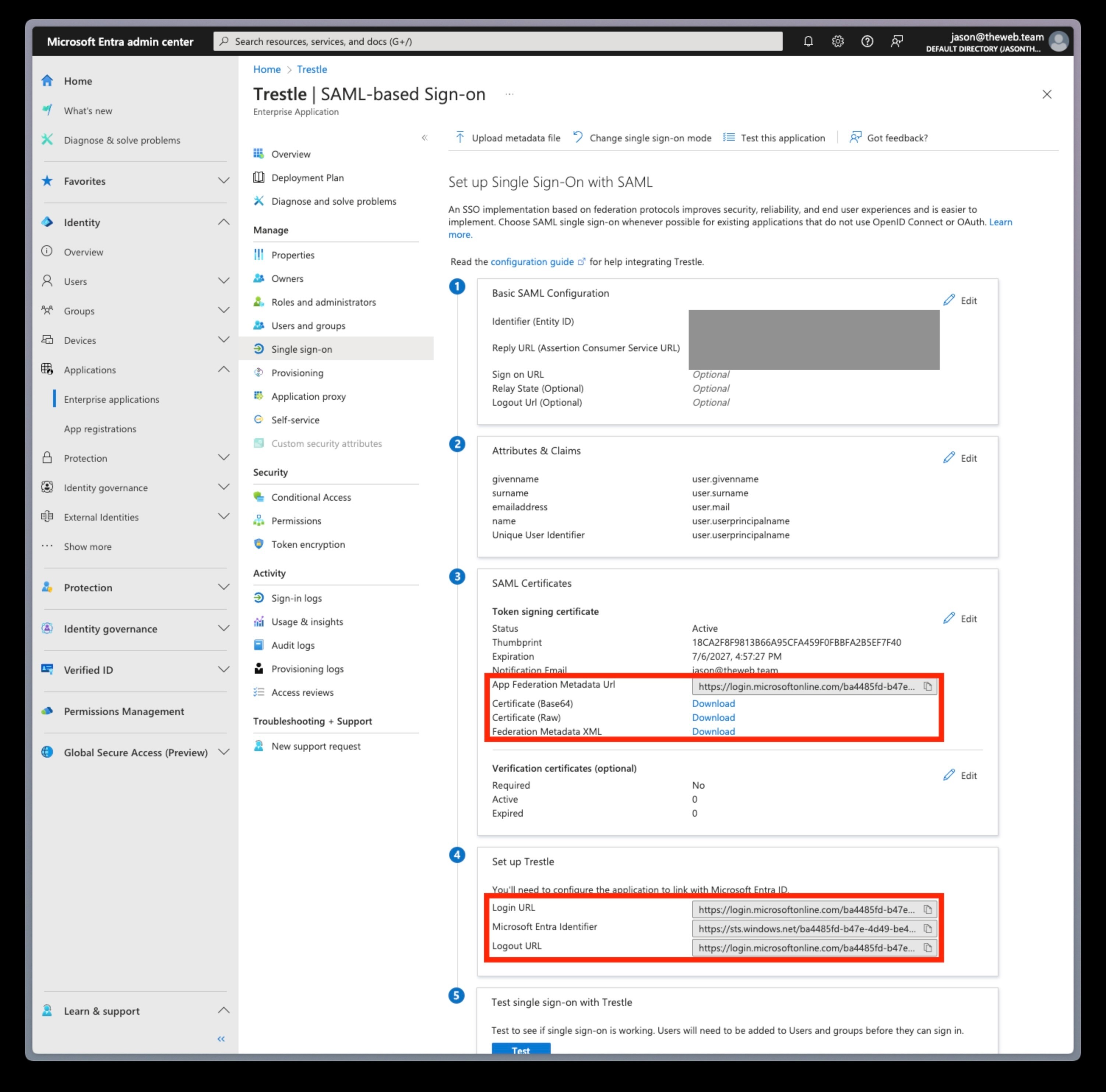Open the help question mark icon
Image resolution: width=1106 pixels, height=1092 pixels.
867,41
